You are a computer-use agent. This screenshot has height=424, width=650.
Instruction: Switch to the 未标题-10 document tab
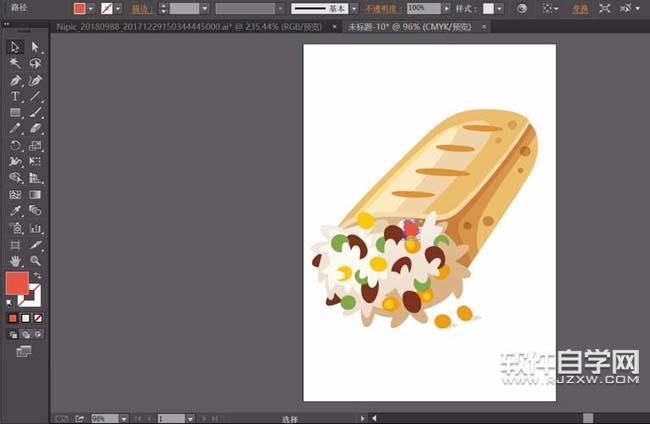click(410, 27)
